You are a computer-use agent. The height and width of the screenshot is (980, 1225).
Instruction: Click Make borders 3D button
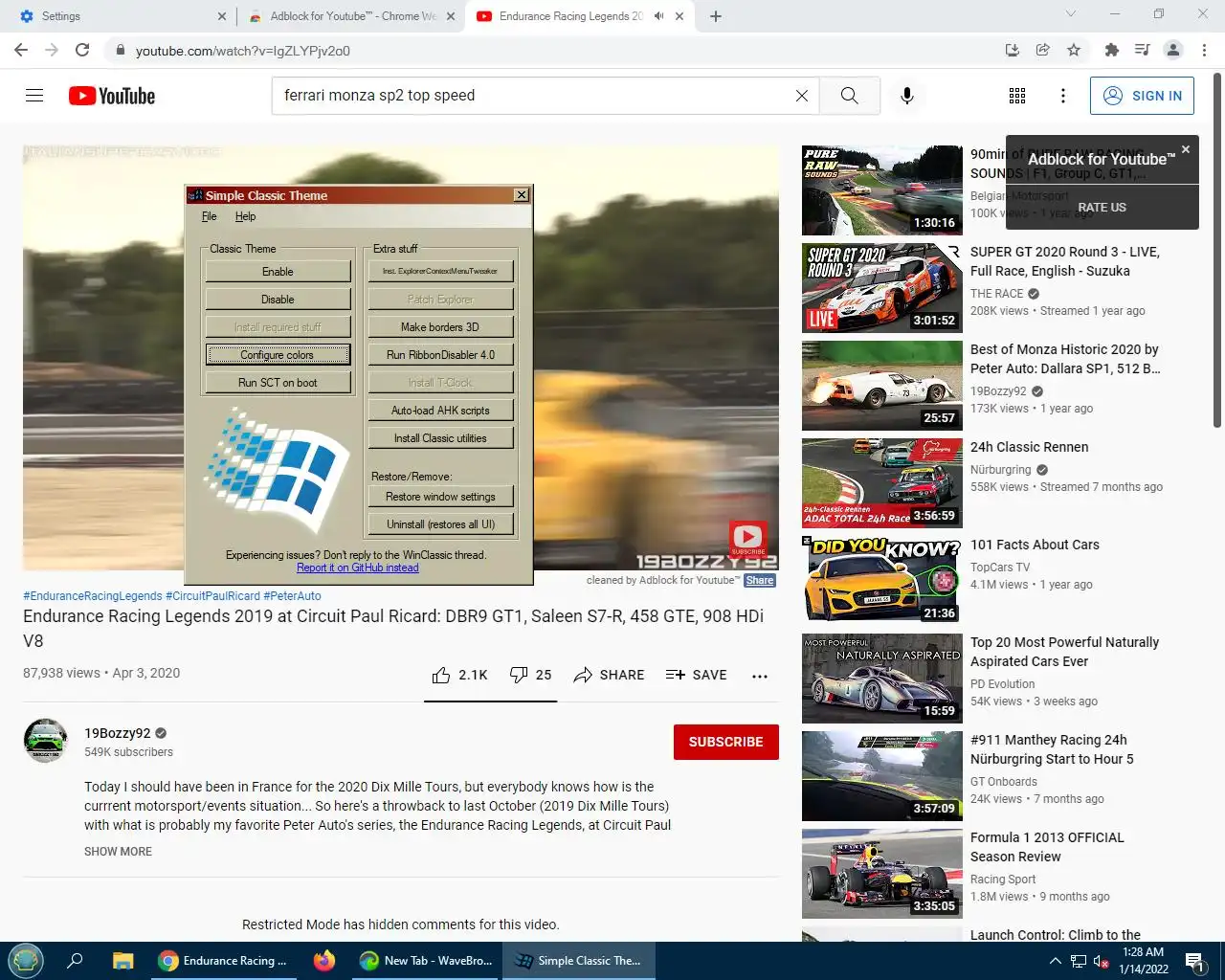point(440,327)
